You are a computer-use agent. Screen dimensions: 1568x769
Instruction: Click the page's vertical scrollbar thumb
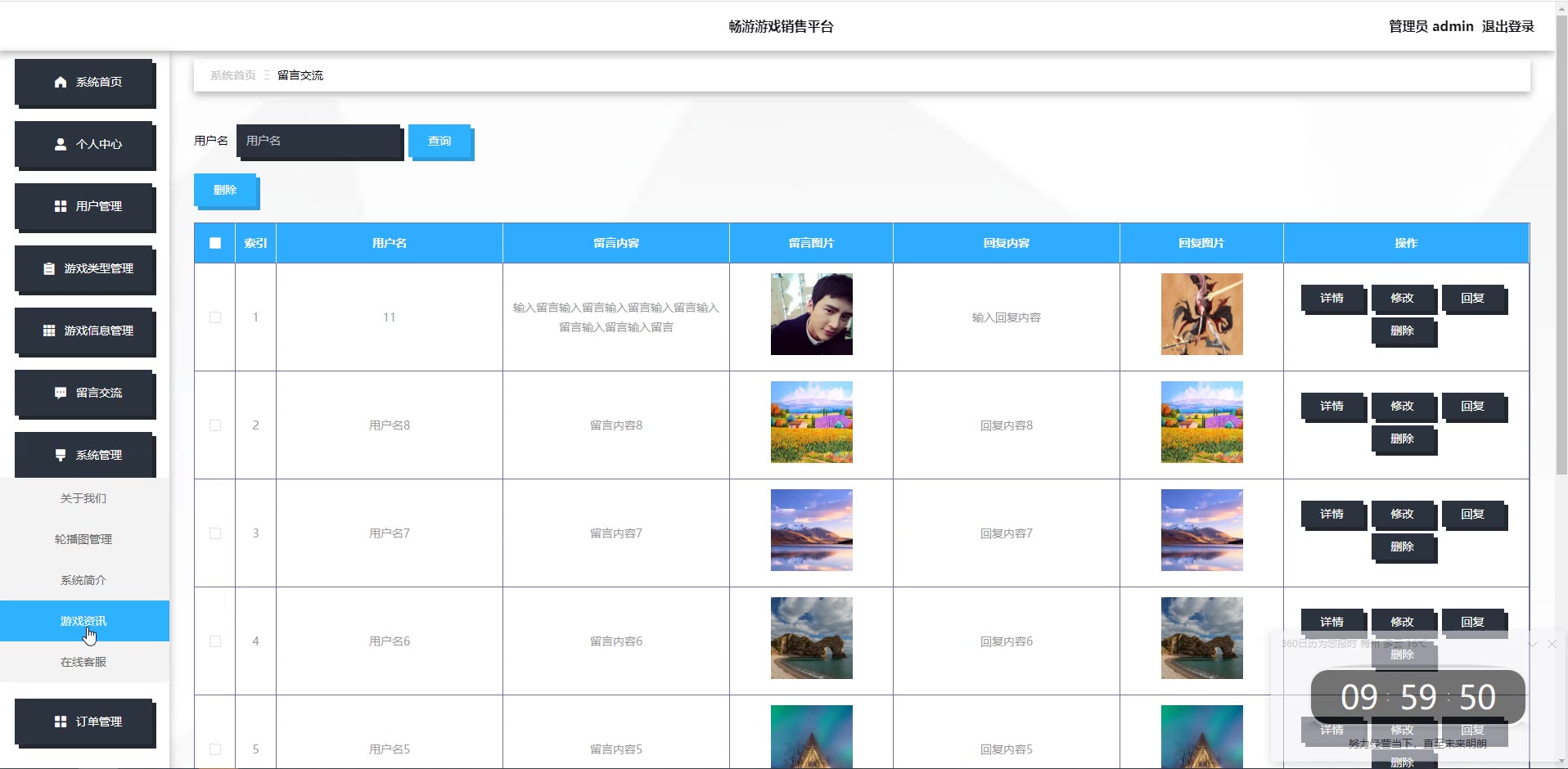pos(1561,245)
